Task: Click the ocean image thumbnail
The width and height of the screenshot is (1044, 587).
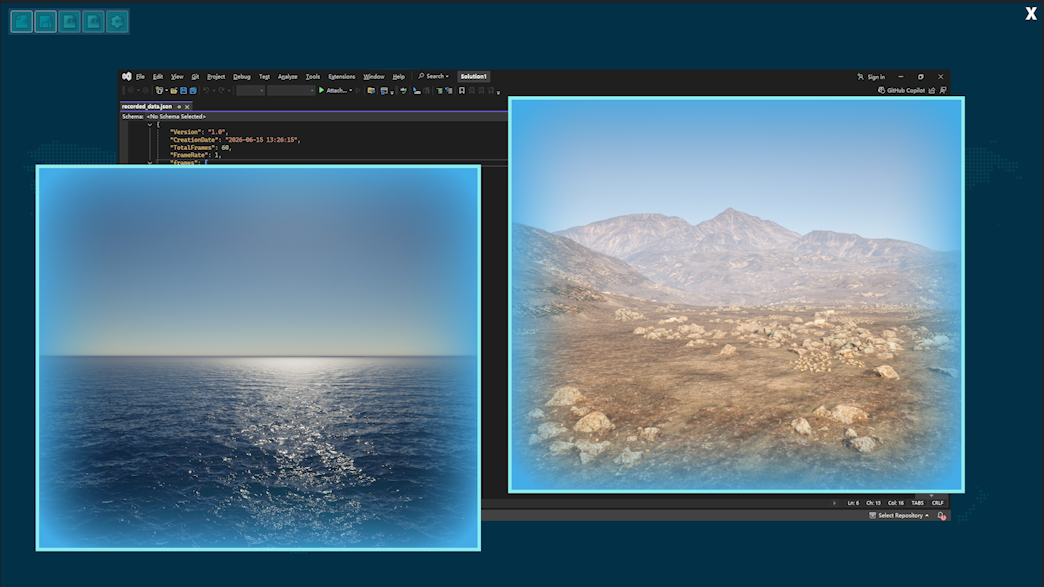Action: [x=258, y=358]
